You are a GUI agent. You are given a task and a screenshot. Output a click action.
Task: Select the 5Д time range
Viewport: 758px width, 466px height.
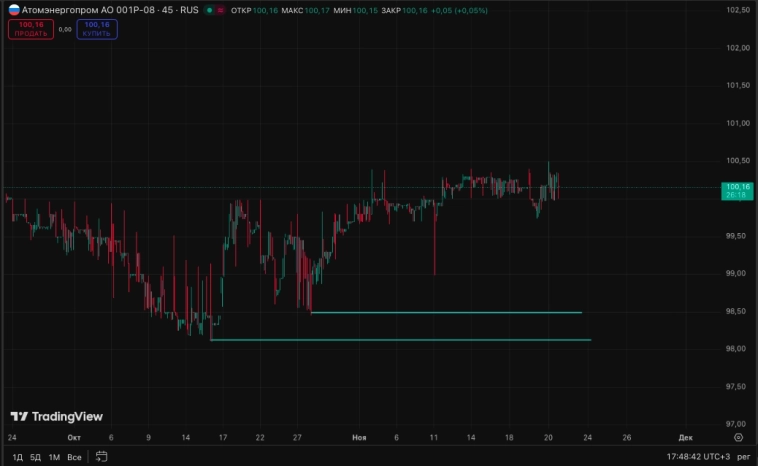pyautogui.click(x=35, y=457)
